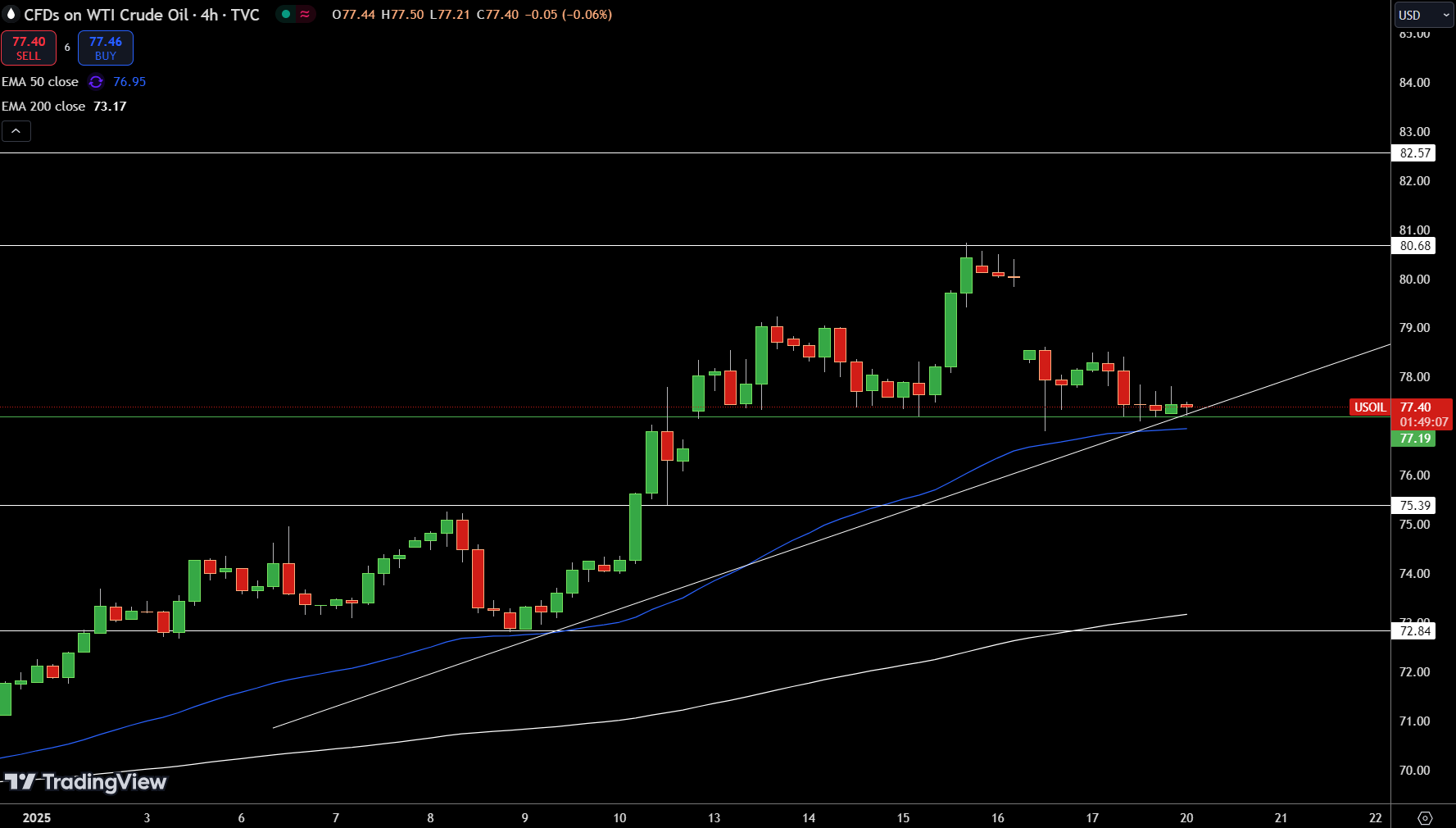Screen dimensions: 1456x828
Task: Click EMA 50 value 76.95
Action: click(x=129, y=82)
